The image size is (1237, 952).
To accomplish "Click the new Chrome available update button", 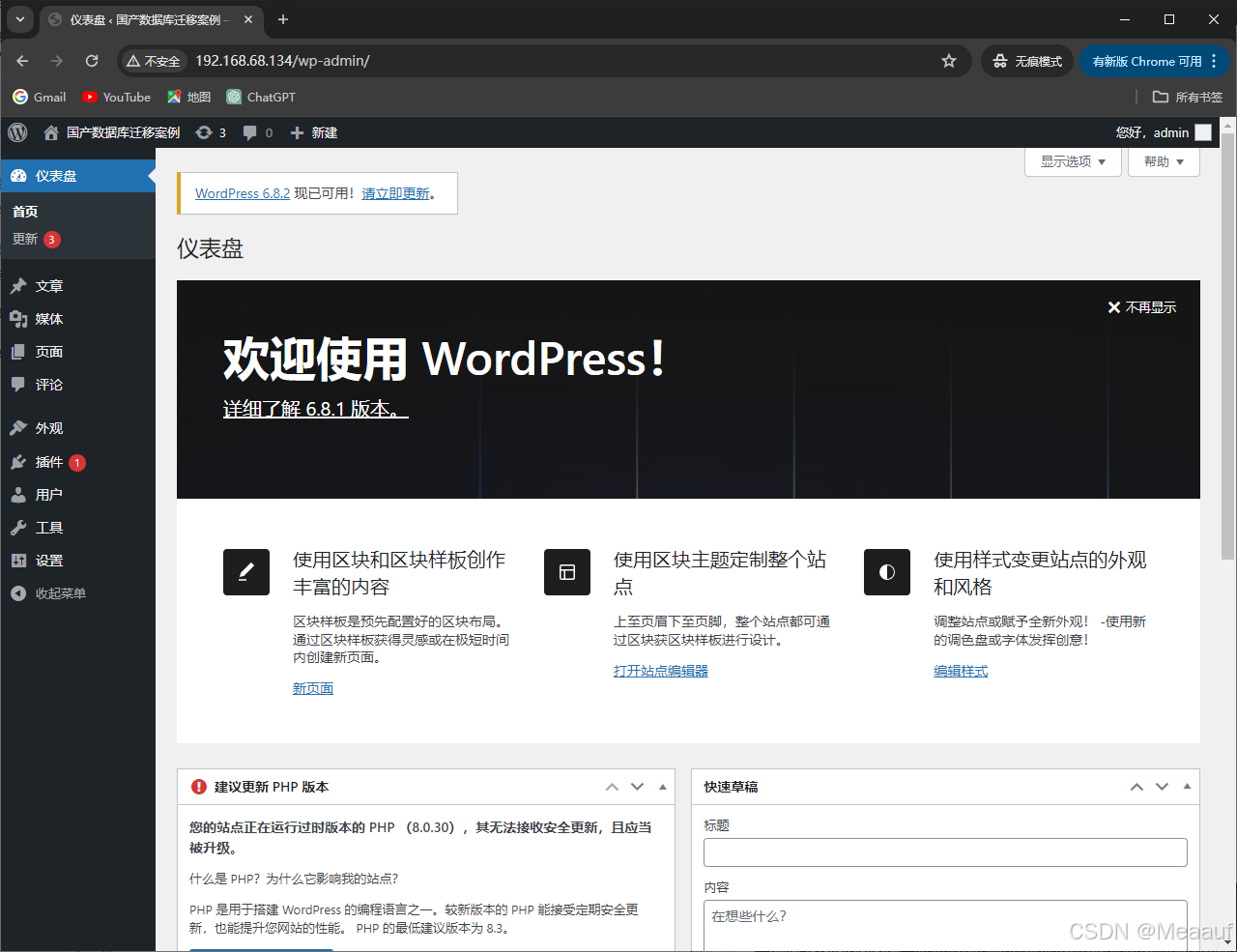I will coord(1154,61).
